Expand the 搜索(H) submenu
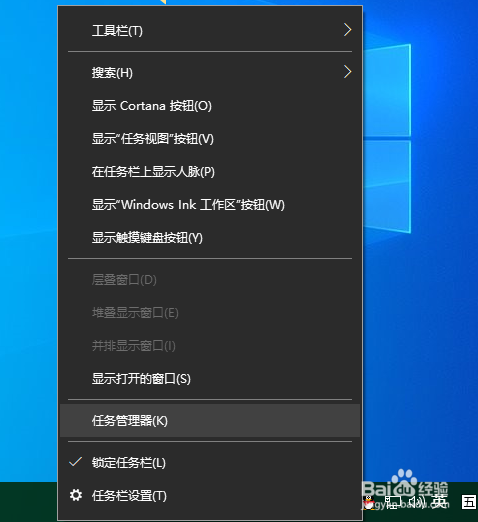The image size is (478, 522). click(x=210, y=72)
